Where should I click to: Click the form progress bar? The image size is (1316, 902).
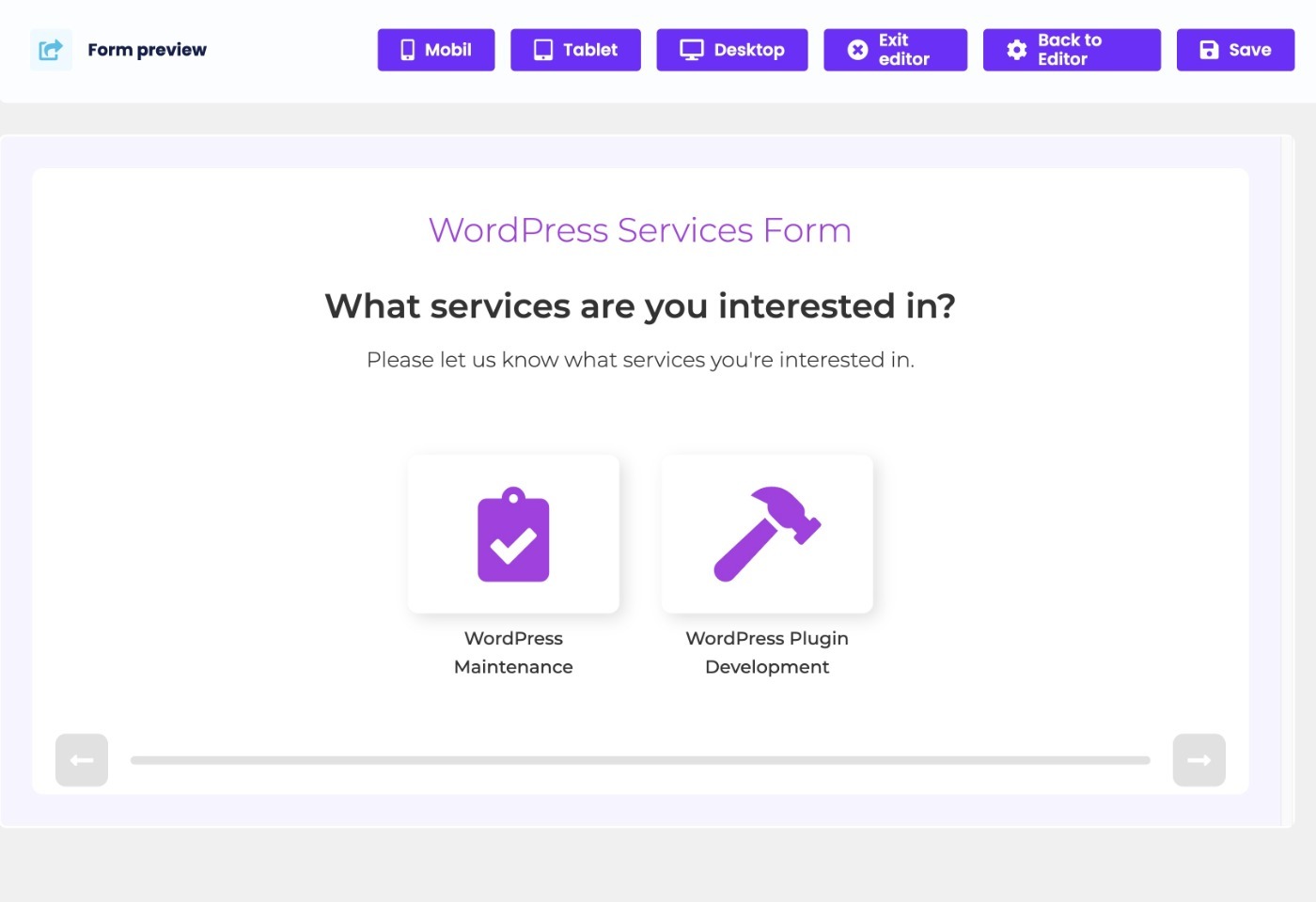click(x=640, y=760)
